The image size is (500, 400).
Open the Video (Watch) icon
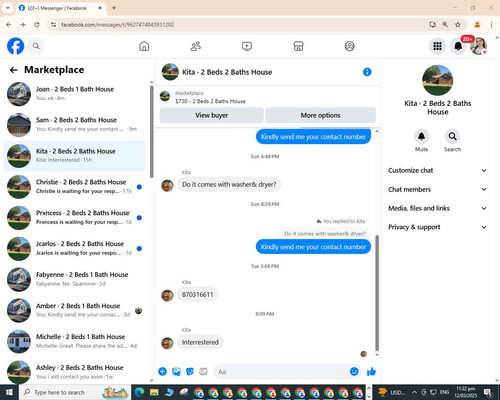pyautogui.click(x=247, y=46)
